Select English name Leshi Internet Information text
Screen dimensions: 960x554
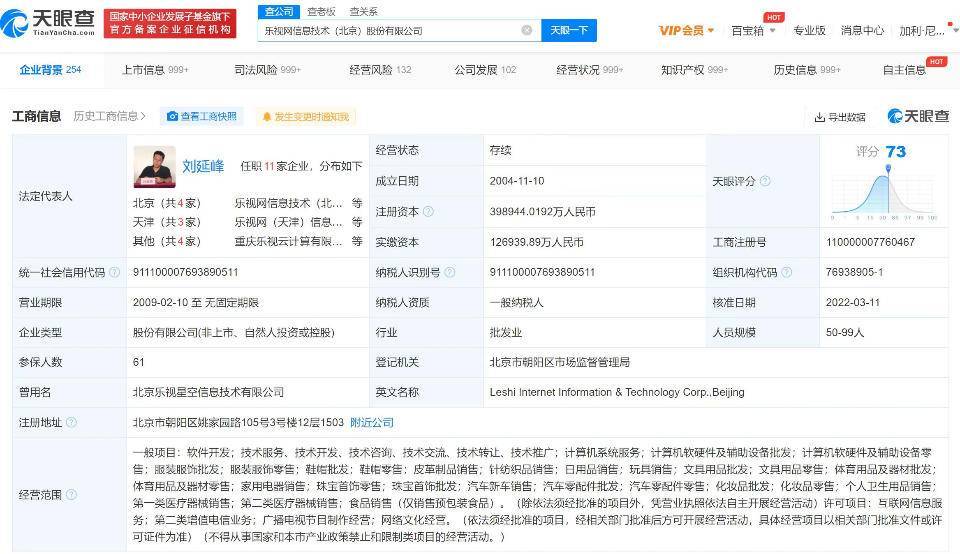pyautogui.click(x=617, y=392)
